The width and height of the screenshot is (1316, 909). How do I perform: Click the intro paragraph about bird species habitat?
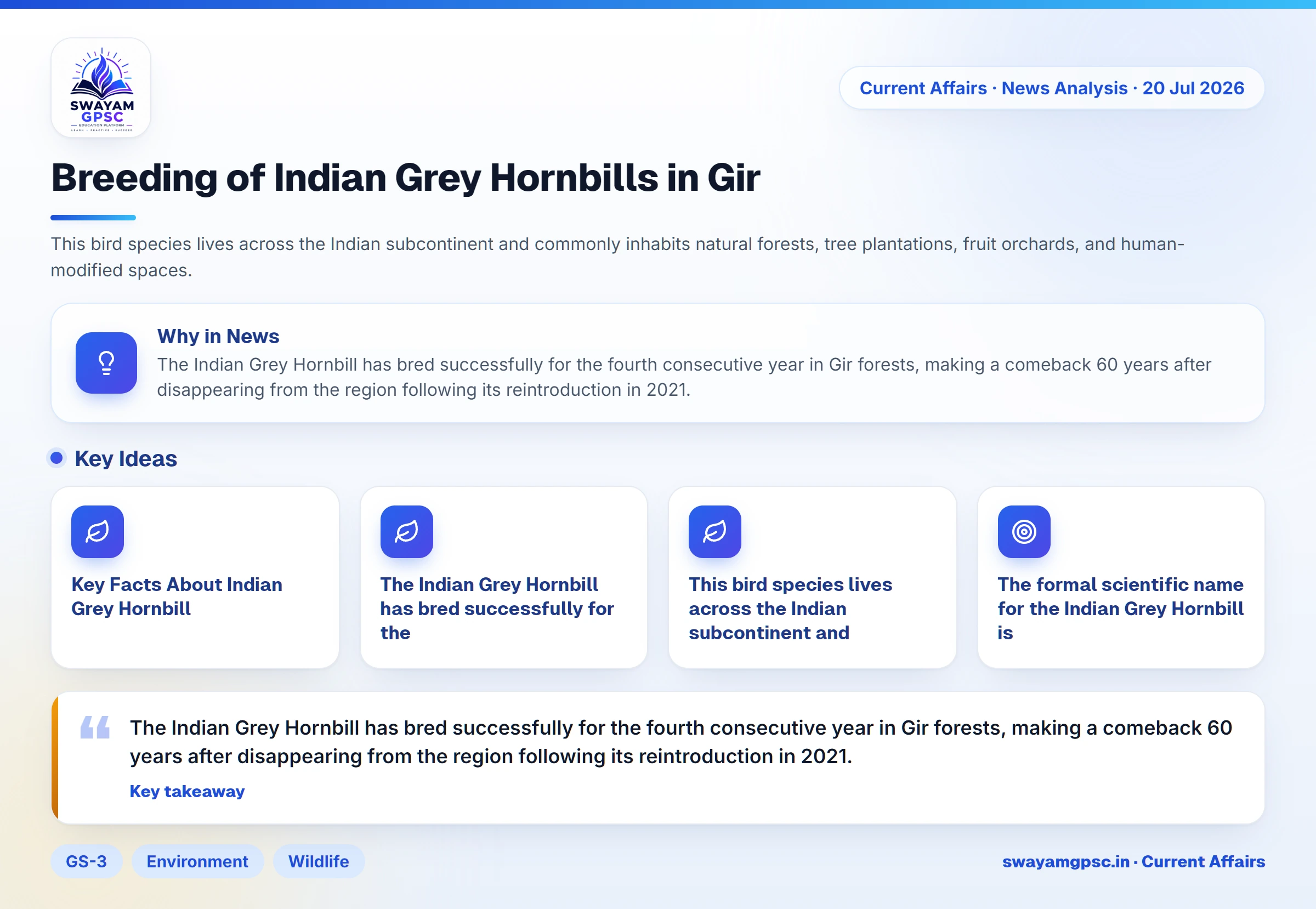(x=617, y=257)
